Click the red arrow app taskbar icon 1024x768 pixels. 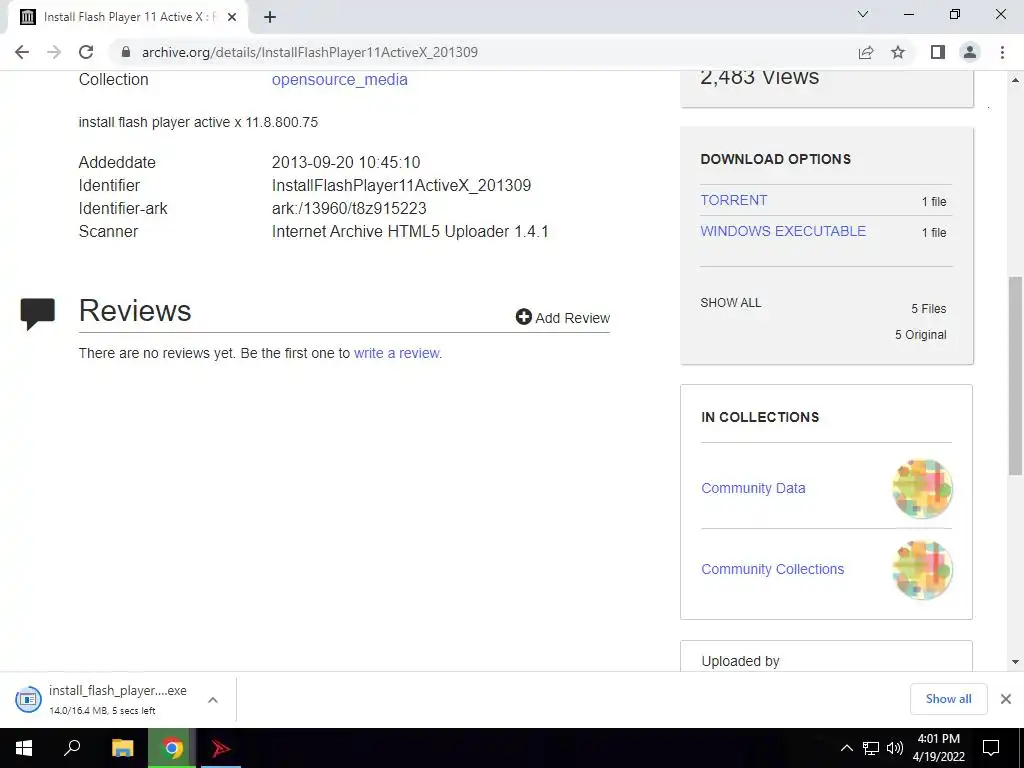point(221,748)
